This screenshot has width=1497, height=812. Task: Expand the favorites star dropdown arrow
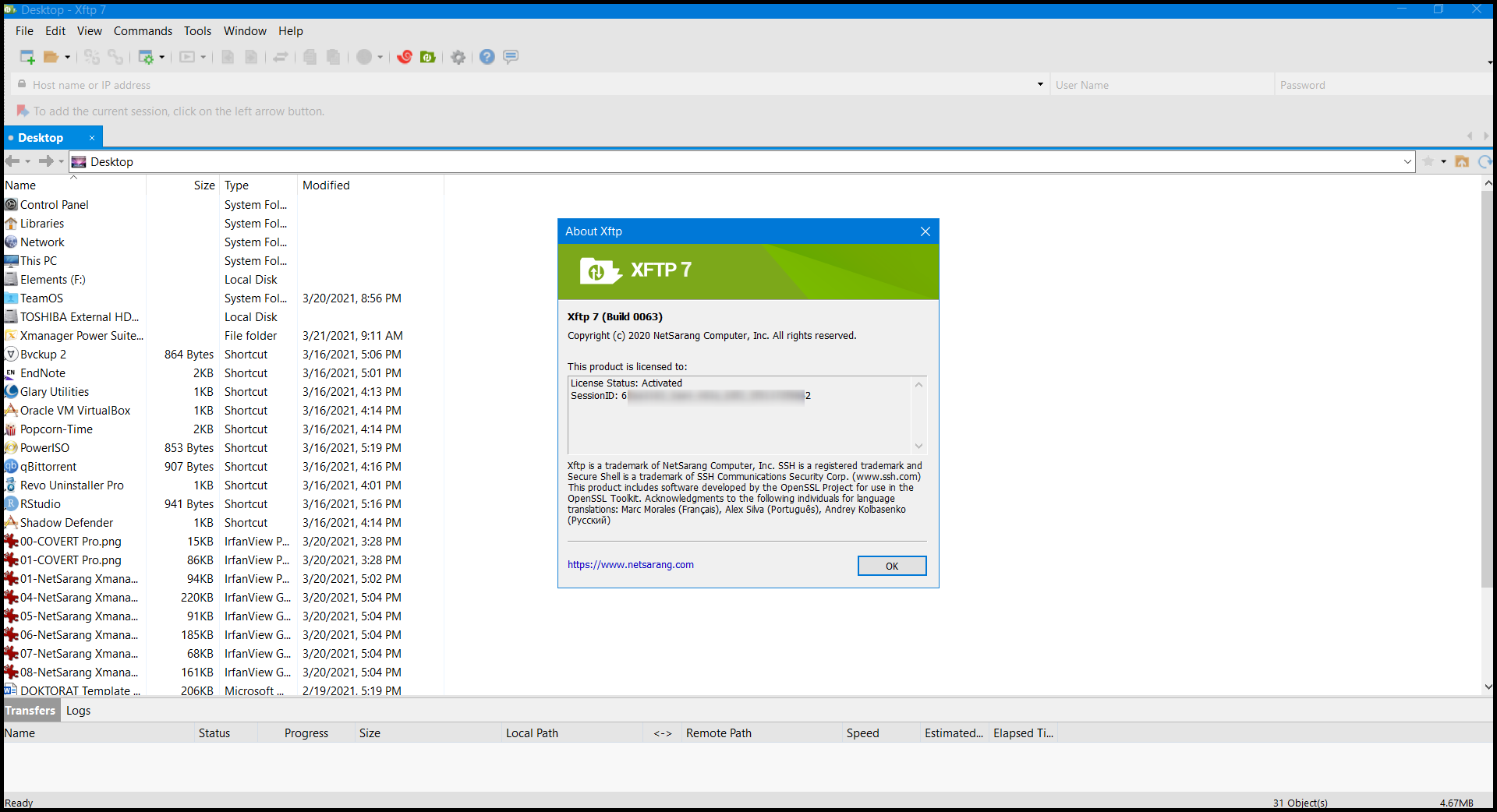tap(1444, 161)
